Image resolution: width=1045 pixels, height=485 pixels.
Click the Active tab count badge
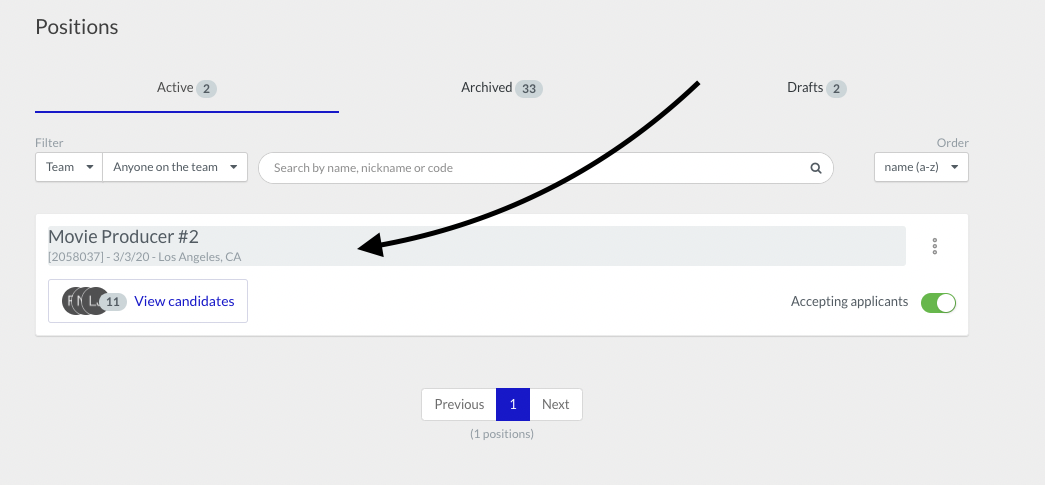pos(206,89)
